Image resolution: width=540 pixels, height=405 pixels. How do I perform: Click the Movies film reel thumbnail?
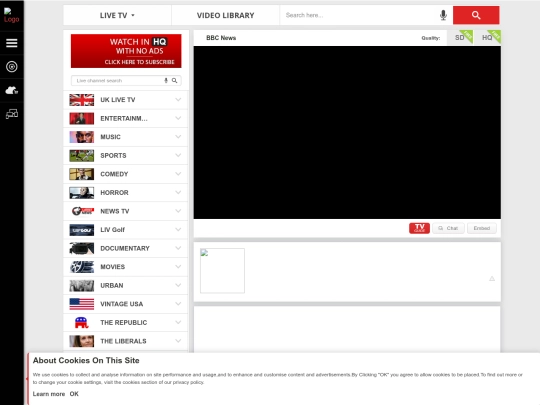tap(82, 267)
